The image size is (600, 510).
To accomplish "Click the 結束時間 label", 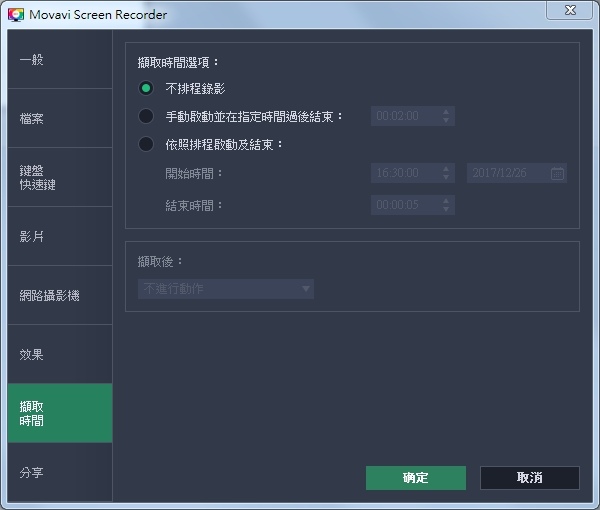I will [x=194, y=205].
